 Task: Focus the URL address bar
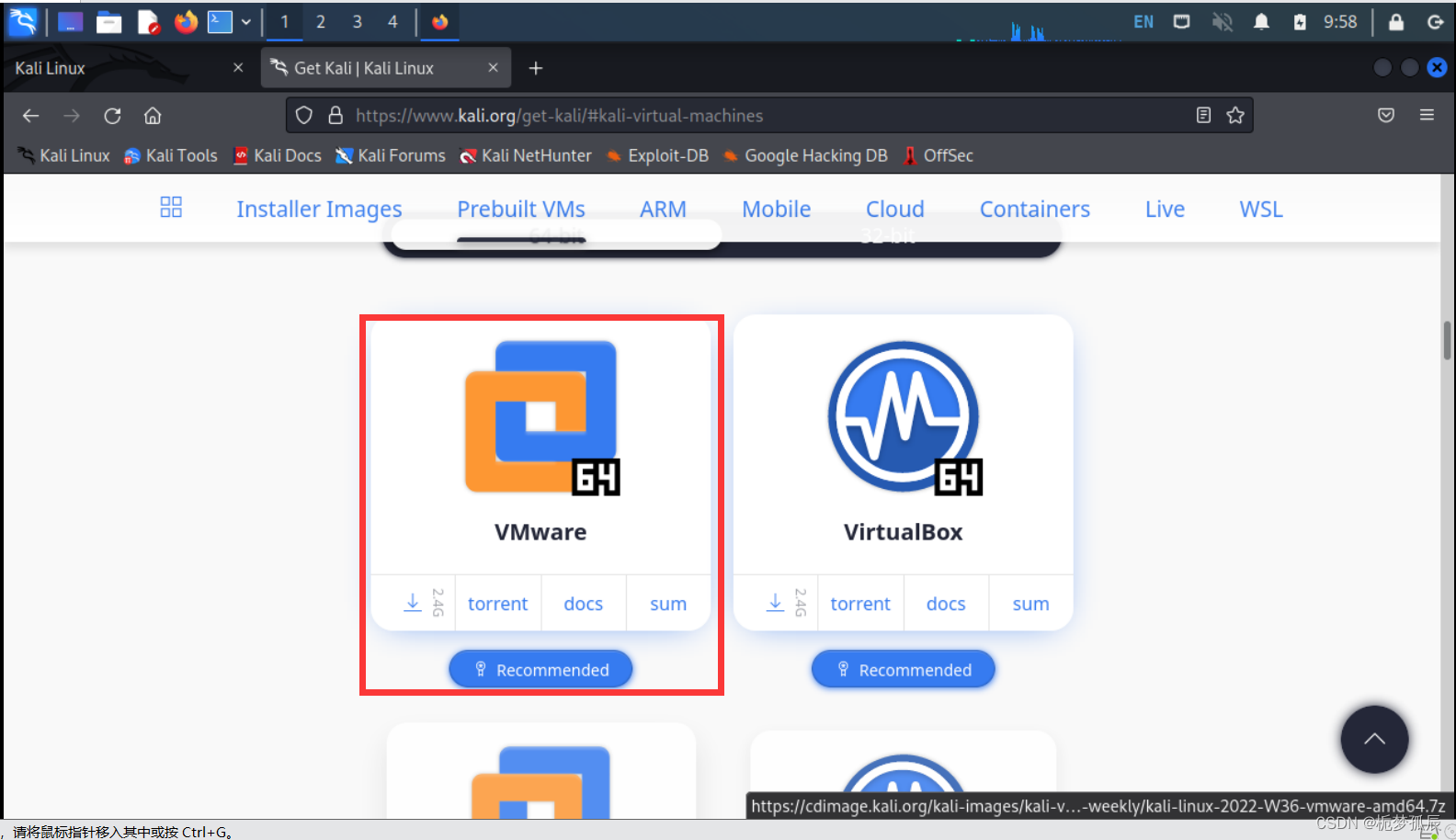pyautogui.click(x=768, y=116)
